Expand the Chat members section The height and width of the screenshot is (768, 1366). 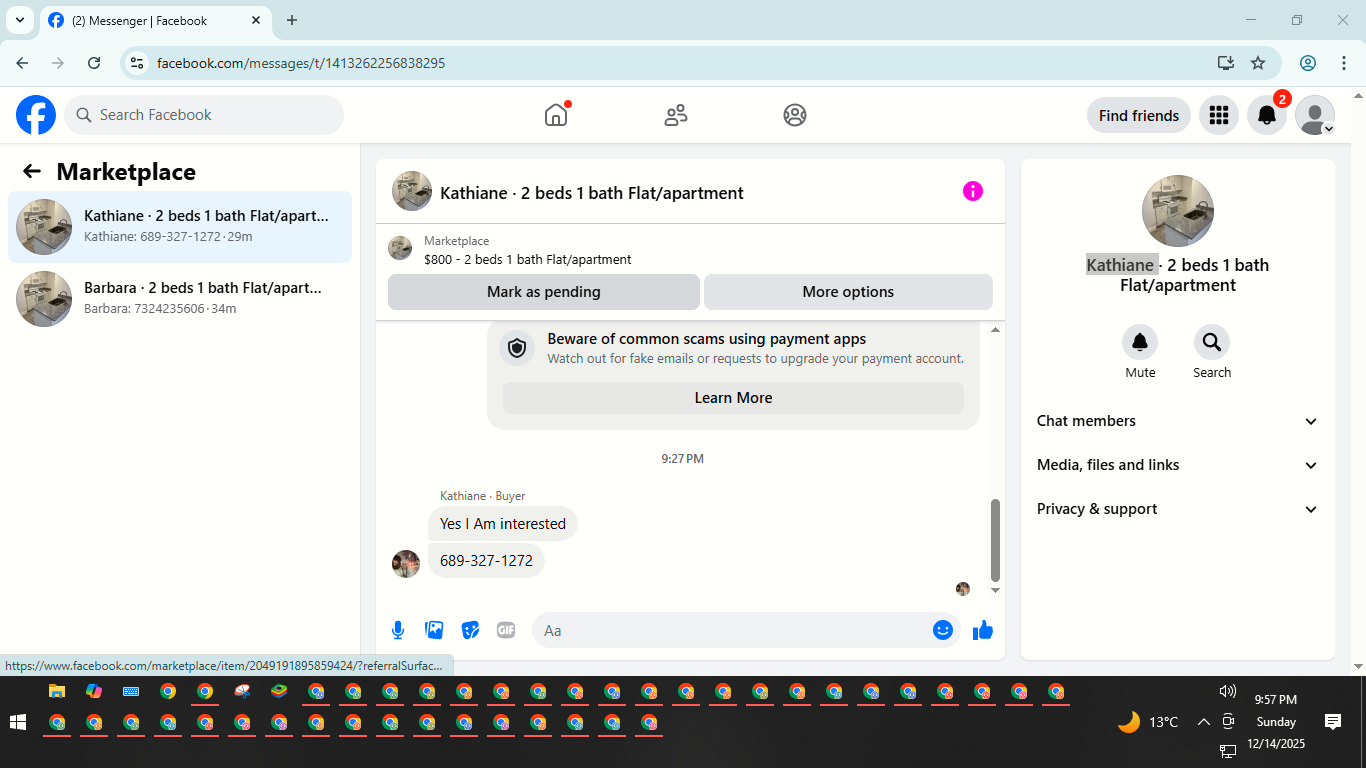pos(1178,421)
